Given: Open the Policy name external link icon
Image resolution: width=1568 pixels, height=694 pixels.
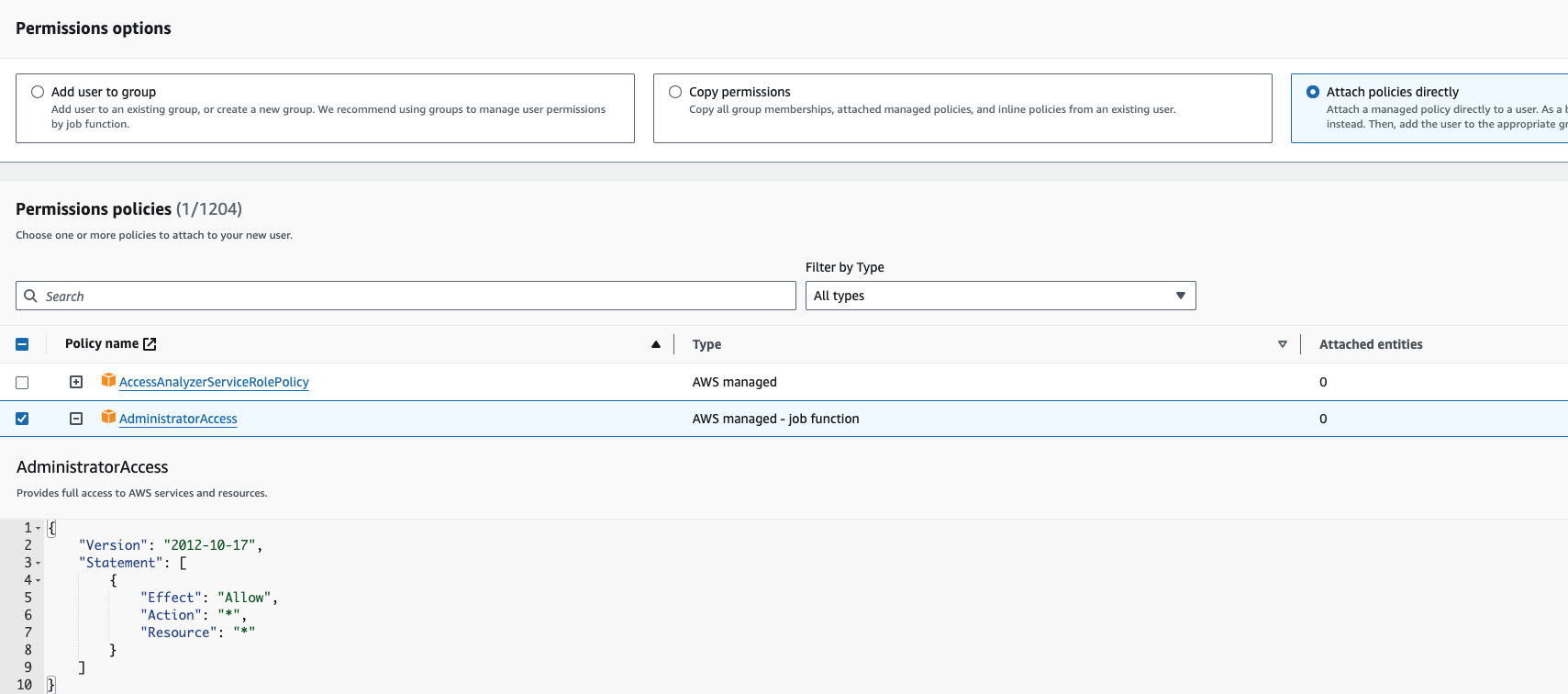Looking at the screenshot, I should click(x=150, y=343).
